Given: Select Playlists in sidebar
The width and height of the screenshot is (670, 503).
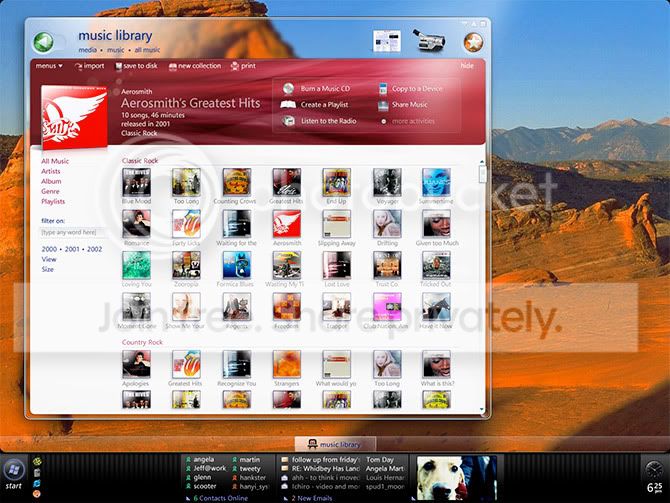Looking at the screenshot, I should pos(53,201).
